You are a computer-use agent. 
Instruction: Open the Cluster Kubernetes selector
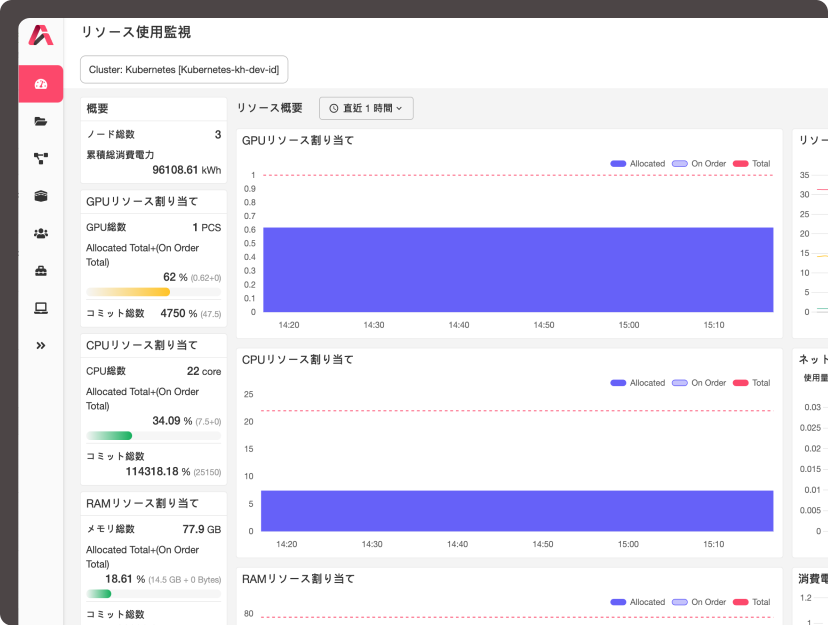182,70
